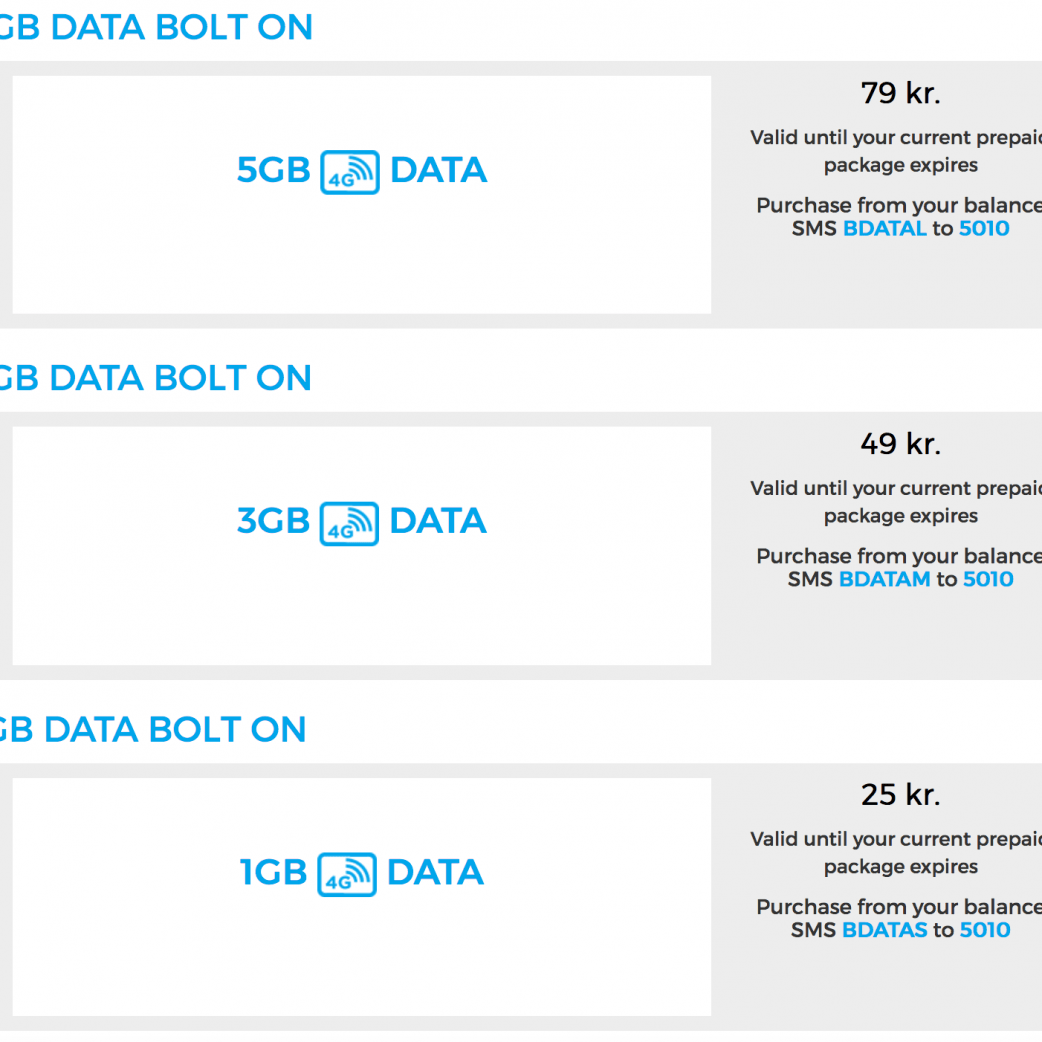Select the 49 kr. price
The image size is (1042, 1042).
pos(901,444)
